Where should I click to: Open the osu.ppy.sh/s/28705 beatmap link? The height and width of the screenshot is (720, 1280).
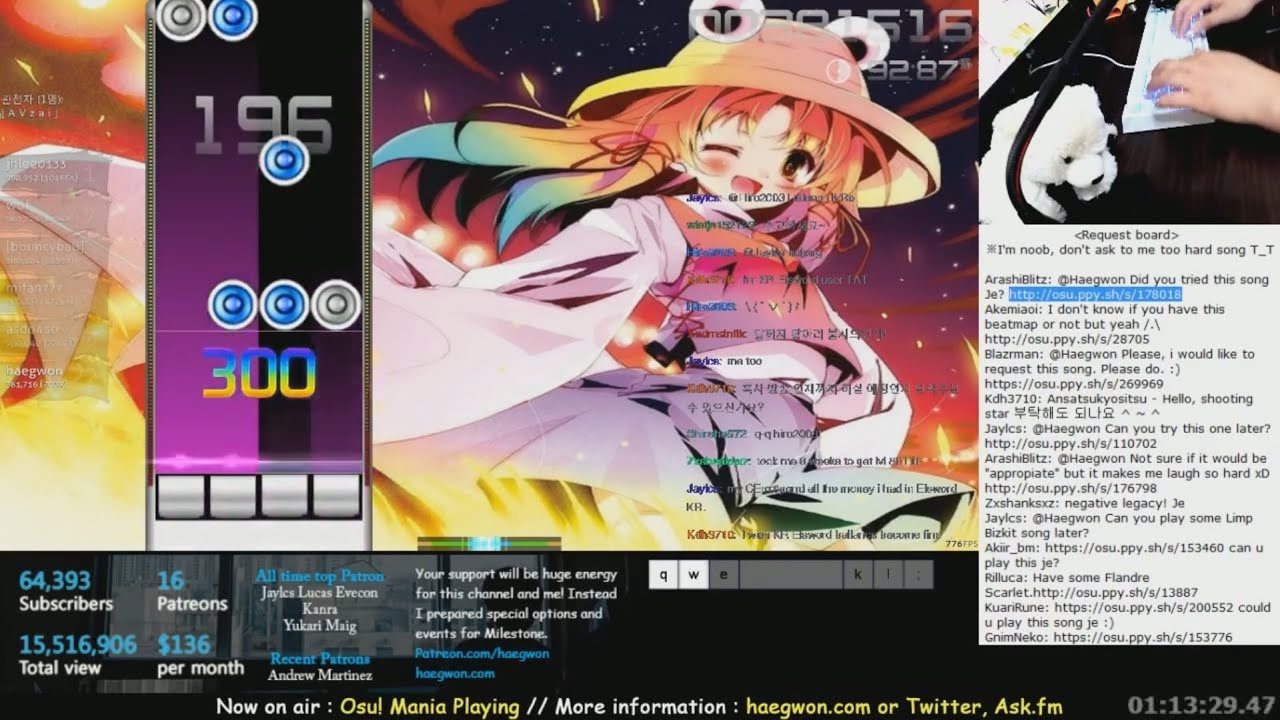pos(1067,339)
